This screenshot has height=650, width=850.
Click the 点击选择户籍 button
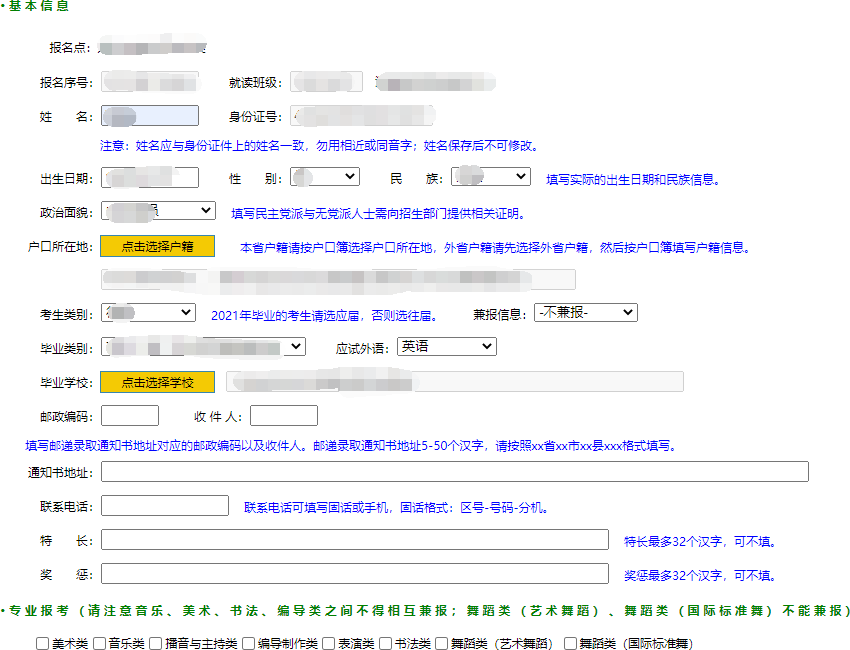click(x=157, y=246)
